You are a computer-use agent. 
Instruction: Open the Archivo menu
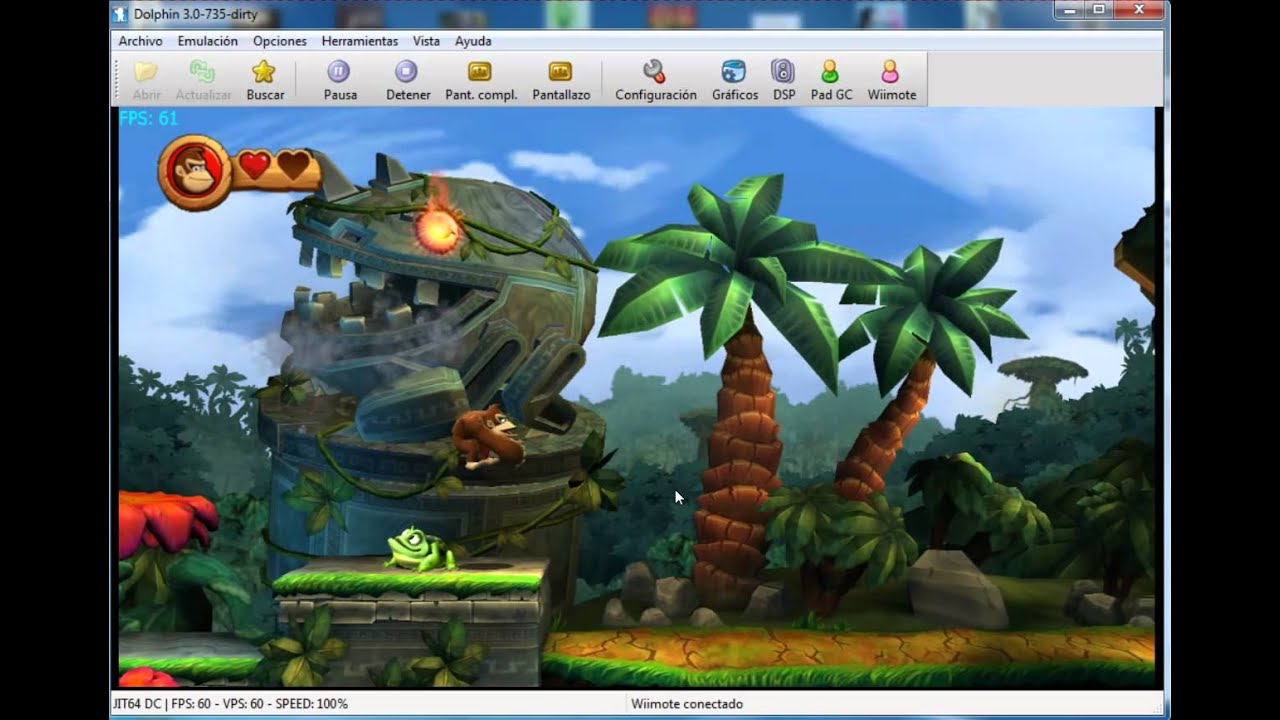[140, 41]
